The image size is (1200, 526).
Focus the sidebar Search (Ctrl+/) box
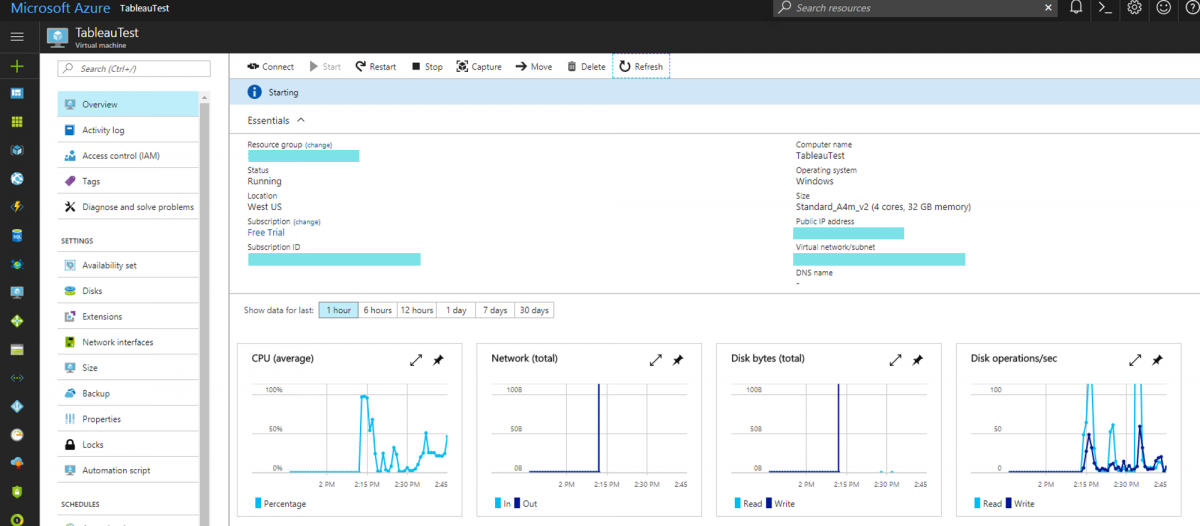[x=134, y=68]
